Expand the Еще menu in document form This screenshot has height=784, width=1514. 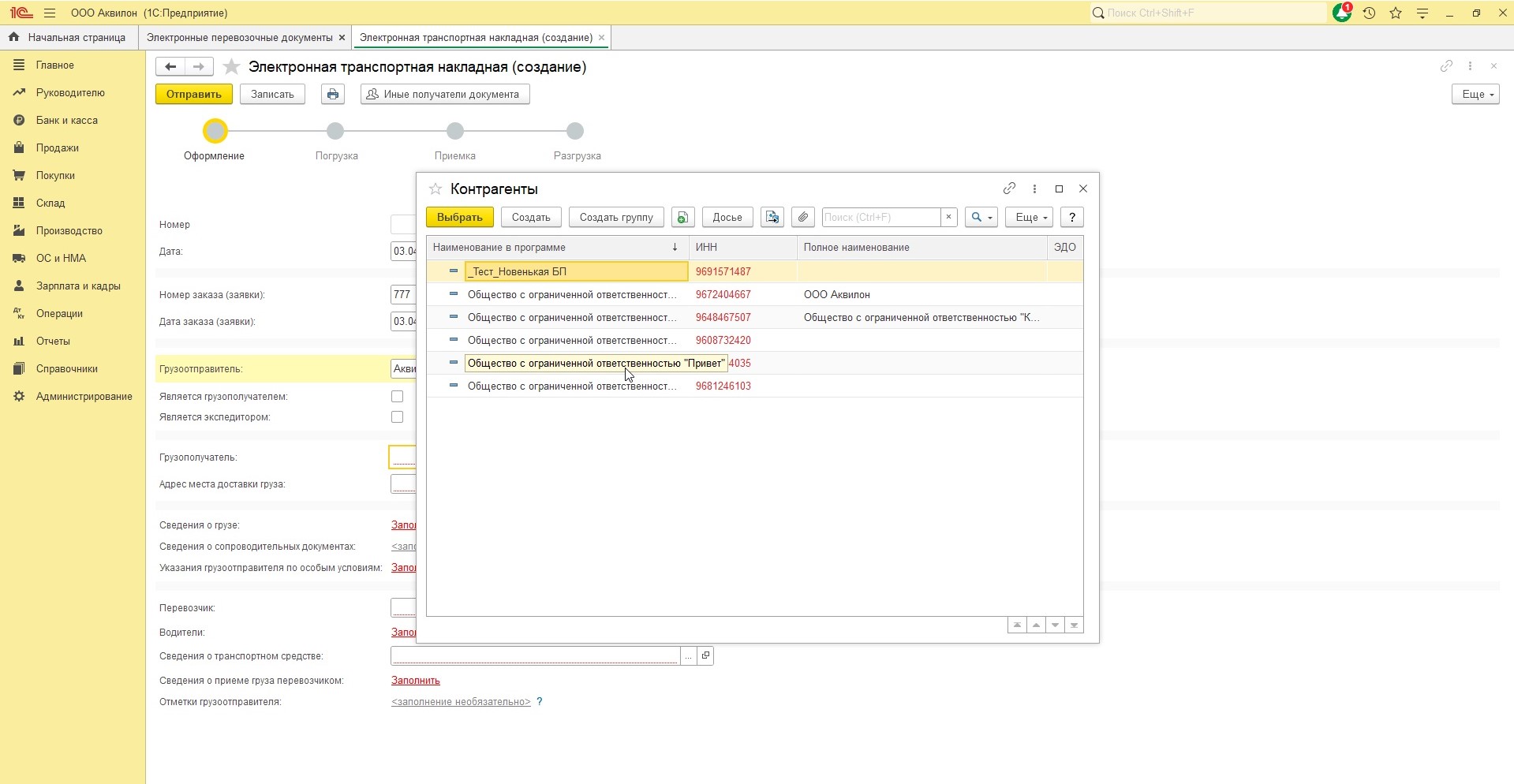tap(1475, 94)
